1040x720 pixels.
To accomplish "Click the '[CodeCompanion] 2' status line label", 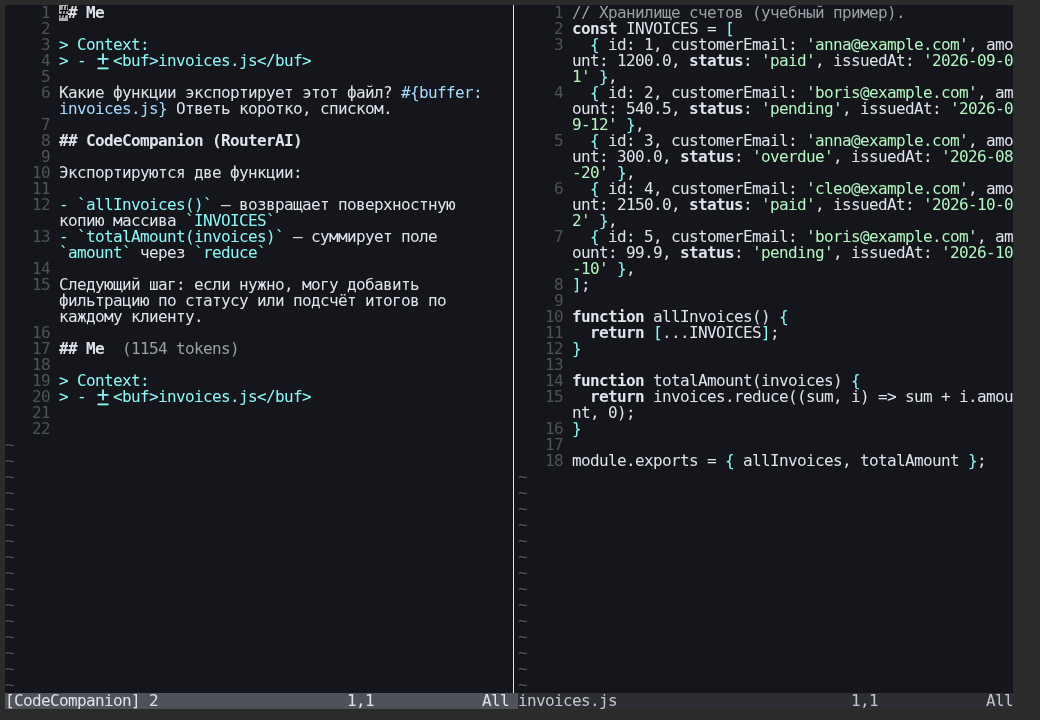I will (82, 701).
